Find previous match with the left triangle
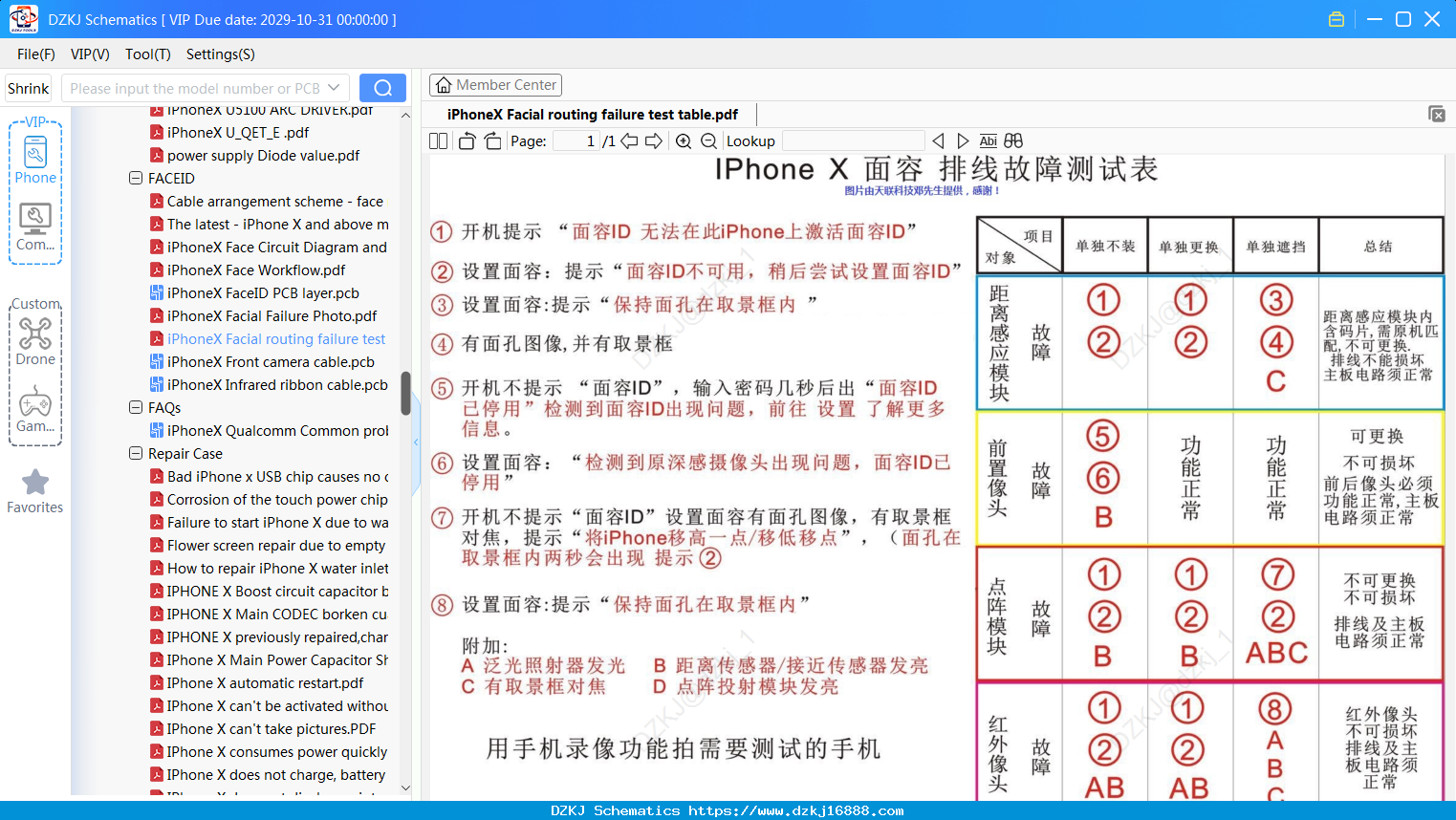This screenshot has height=820, width=1456. pos(938,140)
